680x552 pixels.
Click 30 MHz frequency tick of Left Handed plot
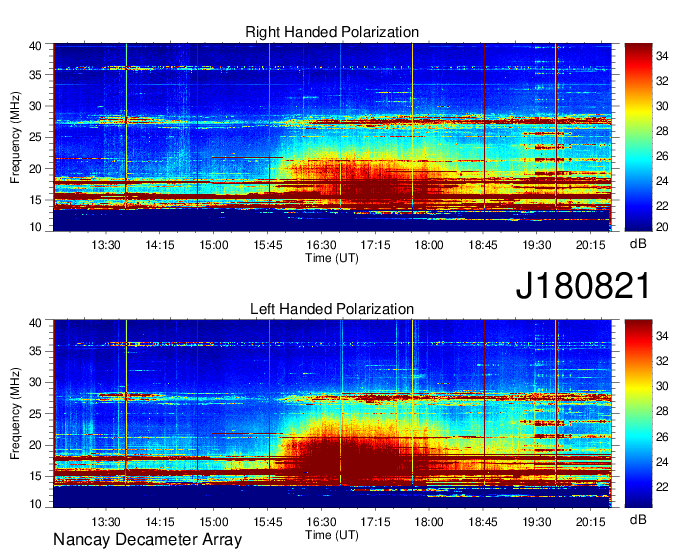(35, 382)
